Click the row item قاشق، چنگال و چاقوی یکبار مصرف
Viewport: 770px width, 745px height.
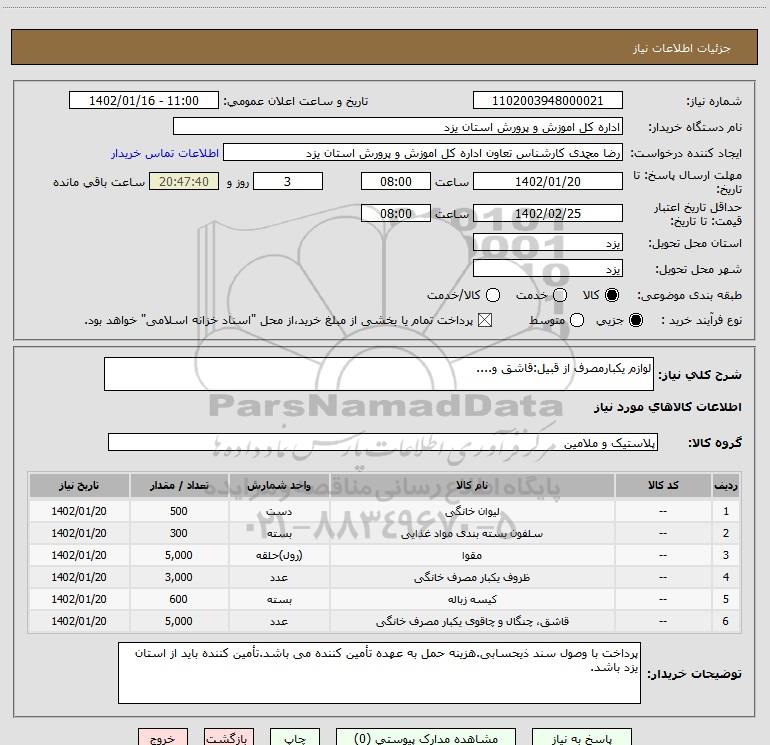[x=472, y=622]
